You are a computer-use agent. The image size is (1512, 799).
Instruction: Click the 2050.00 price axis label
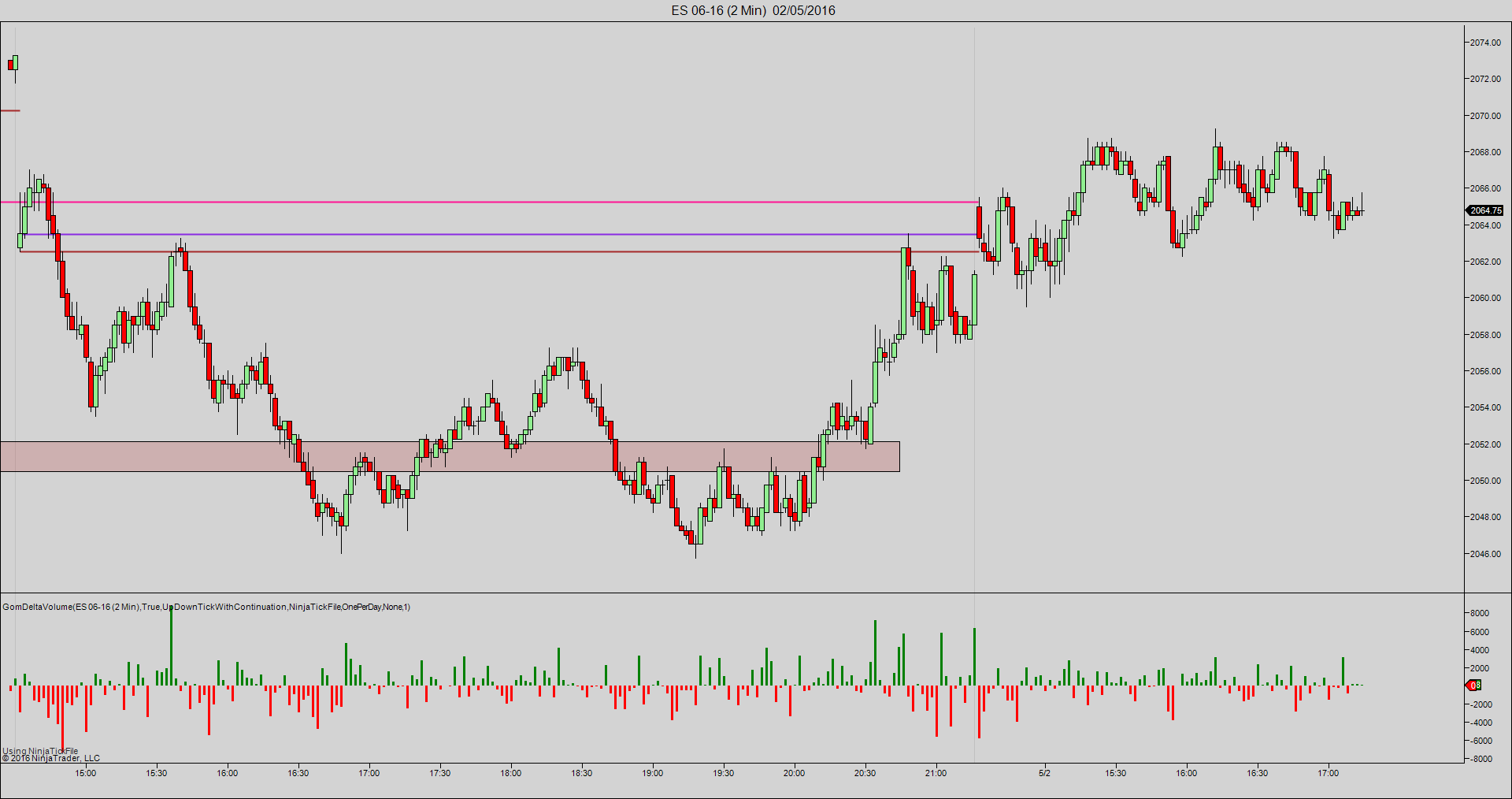pos(1485,481)
